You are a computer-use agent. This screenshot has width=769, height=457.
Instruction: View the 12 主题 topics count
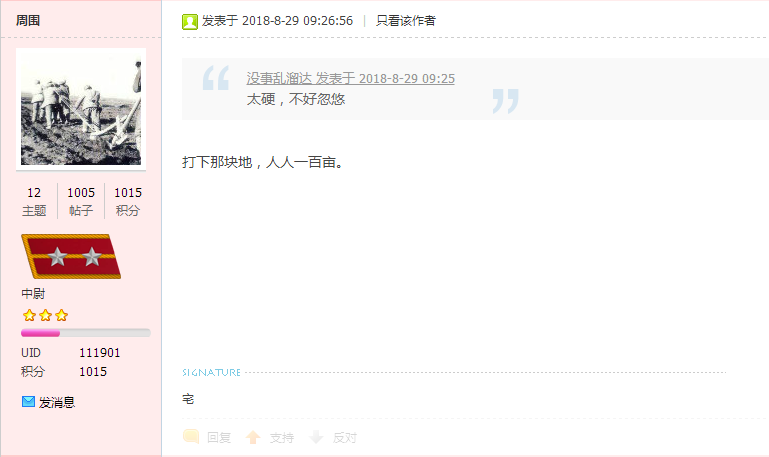pos(34,202)
